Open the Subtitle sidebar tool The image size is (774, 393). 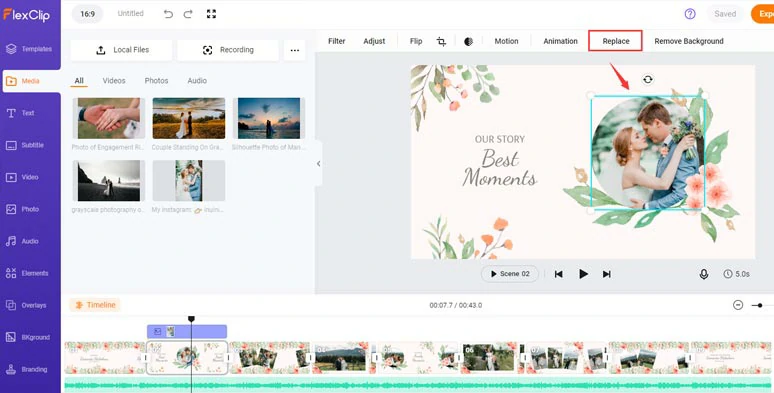[25, 145]
